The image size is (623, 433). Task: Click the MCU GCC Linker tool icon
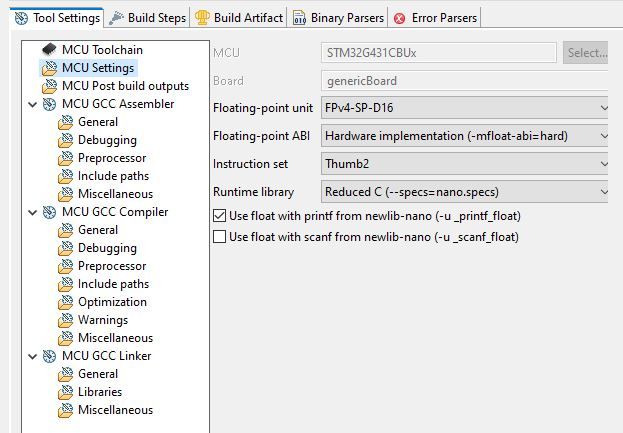click(49, 356)
